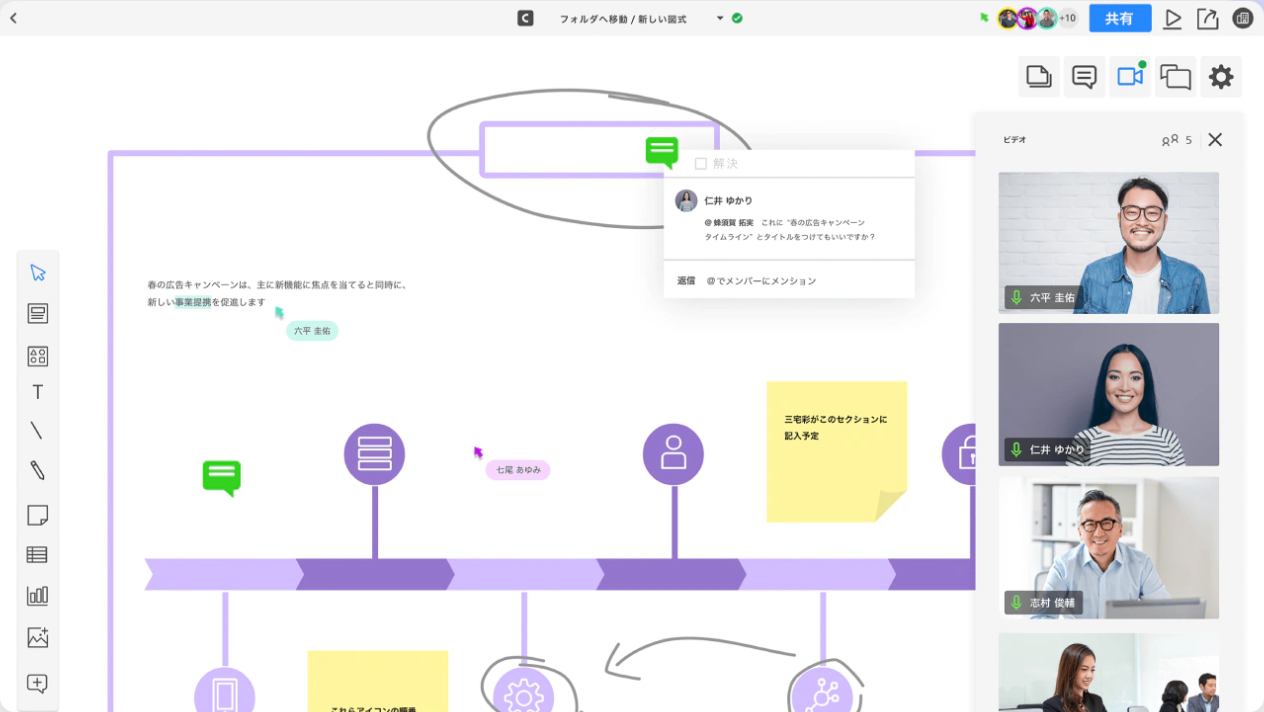Check the 解決 resolve checkbox on the comment
The width and height of the screenshot is (1264, 712).
[x=701, y=162]
